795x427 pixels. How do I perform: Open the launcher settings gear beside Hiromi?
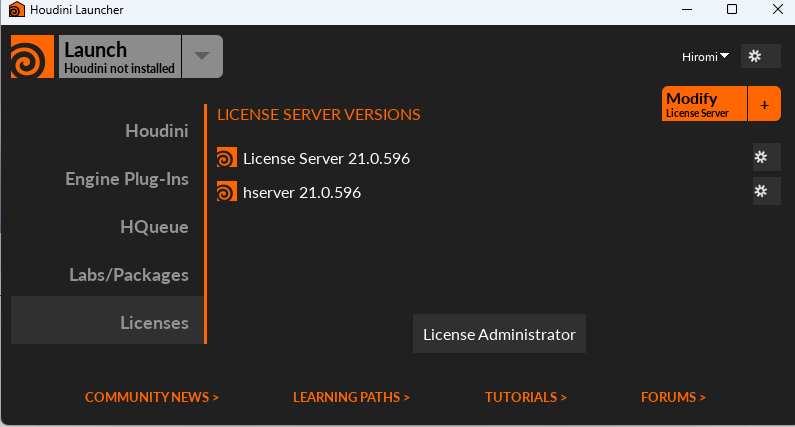pyautogui.click(x=760, y=56)
